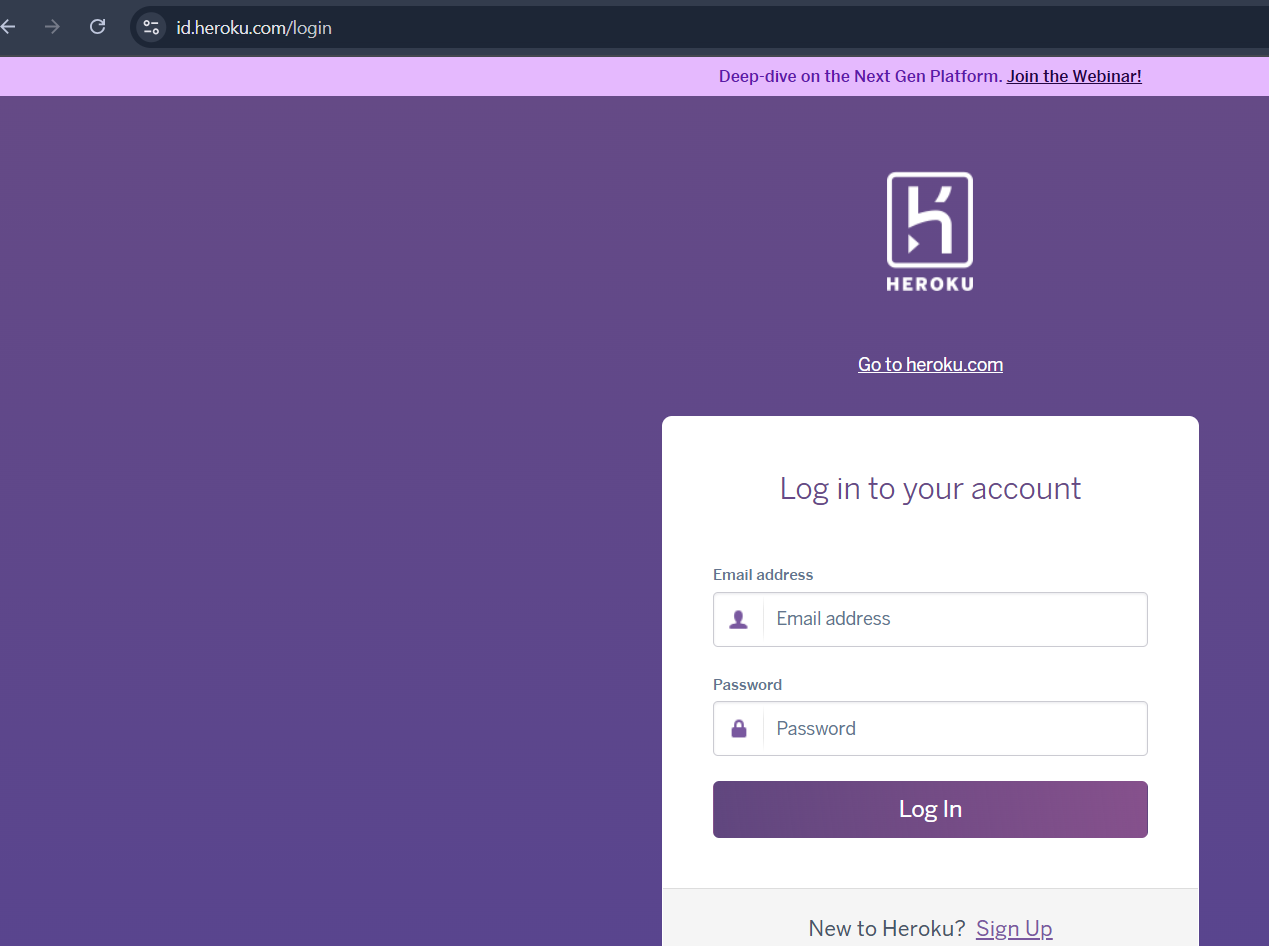1269x946 pixels.
Task: Click the 'New to Heroku?' text
Action: click(887, 929)
